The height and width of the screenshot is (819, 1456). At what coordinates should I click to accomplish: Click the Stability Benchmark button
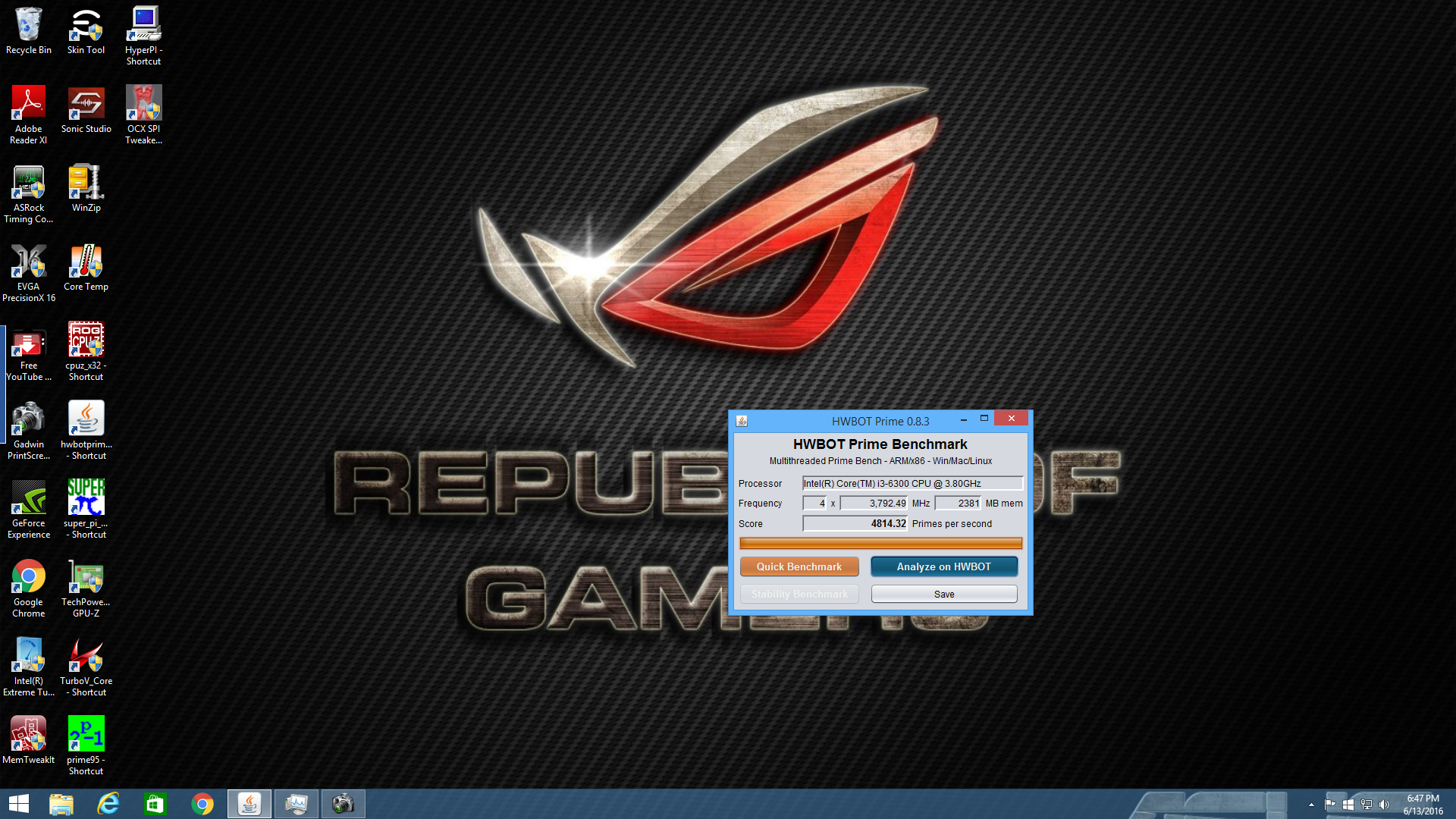point(799,594)
